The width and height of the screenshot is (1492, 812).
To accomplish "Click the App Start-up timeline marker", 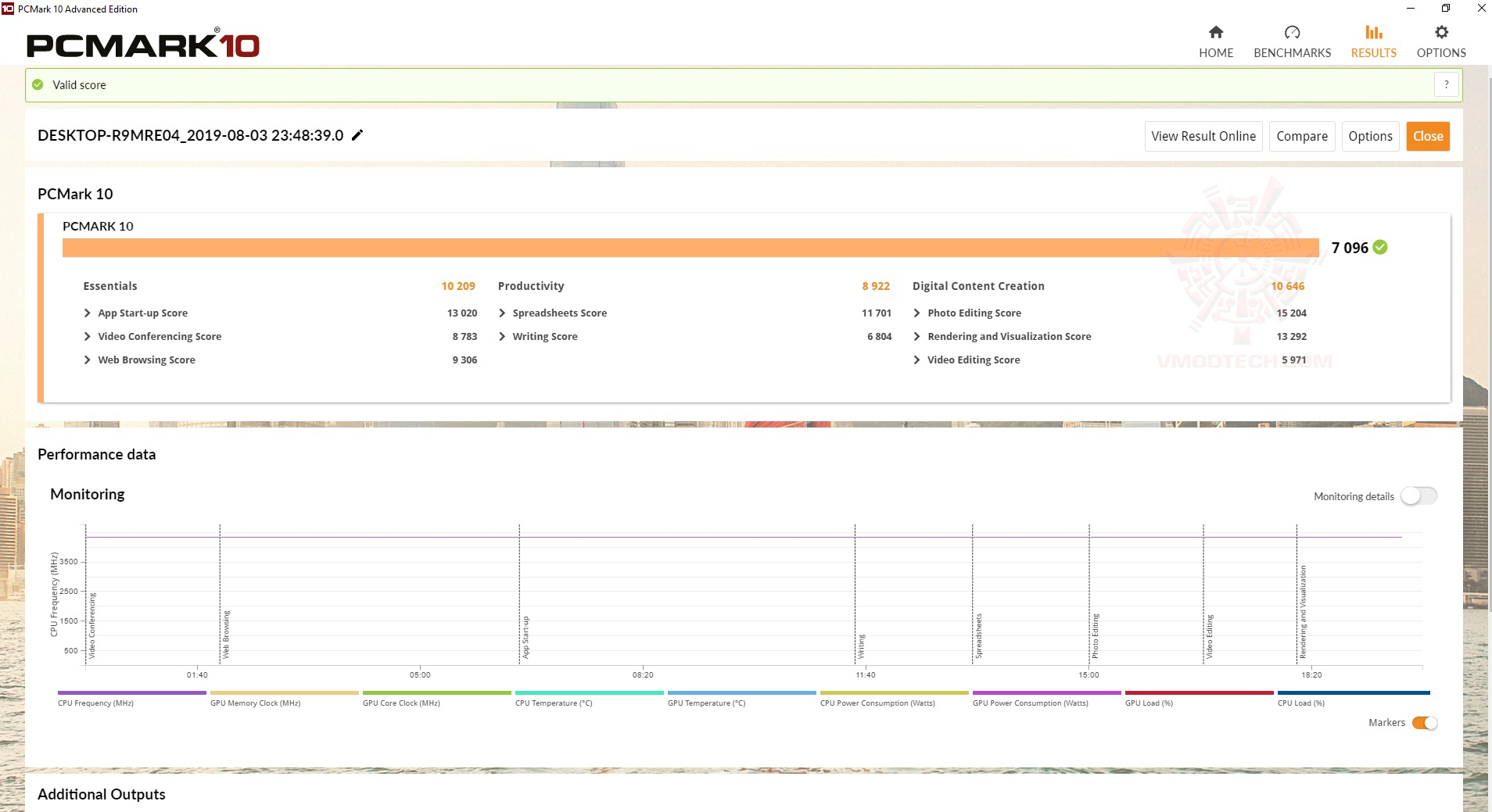I will (x=525, y=637).
